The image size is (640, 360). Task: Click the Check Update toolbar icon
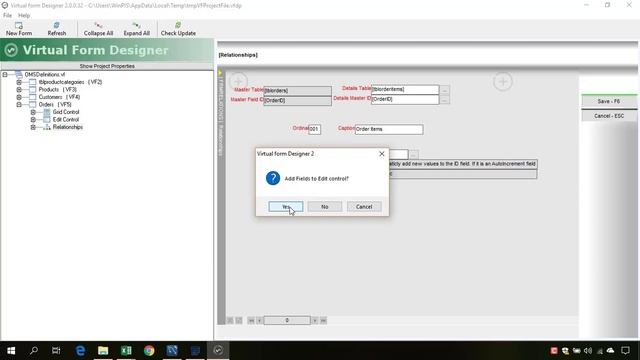point(178,25)
